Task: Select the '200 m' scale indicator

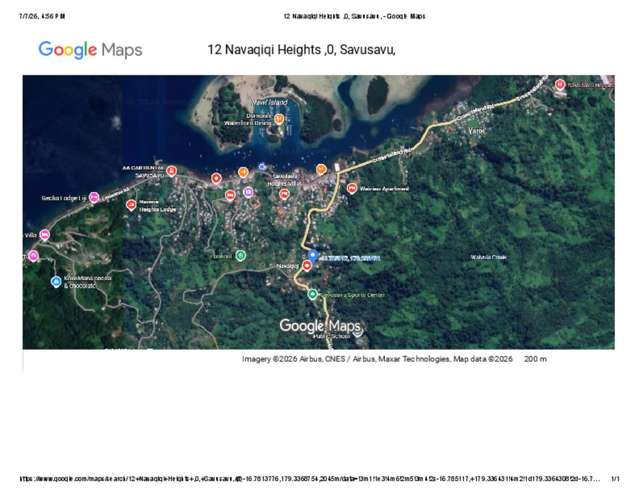Action: (x=535, y=359)
